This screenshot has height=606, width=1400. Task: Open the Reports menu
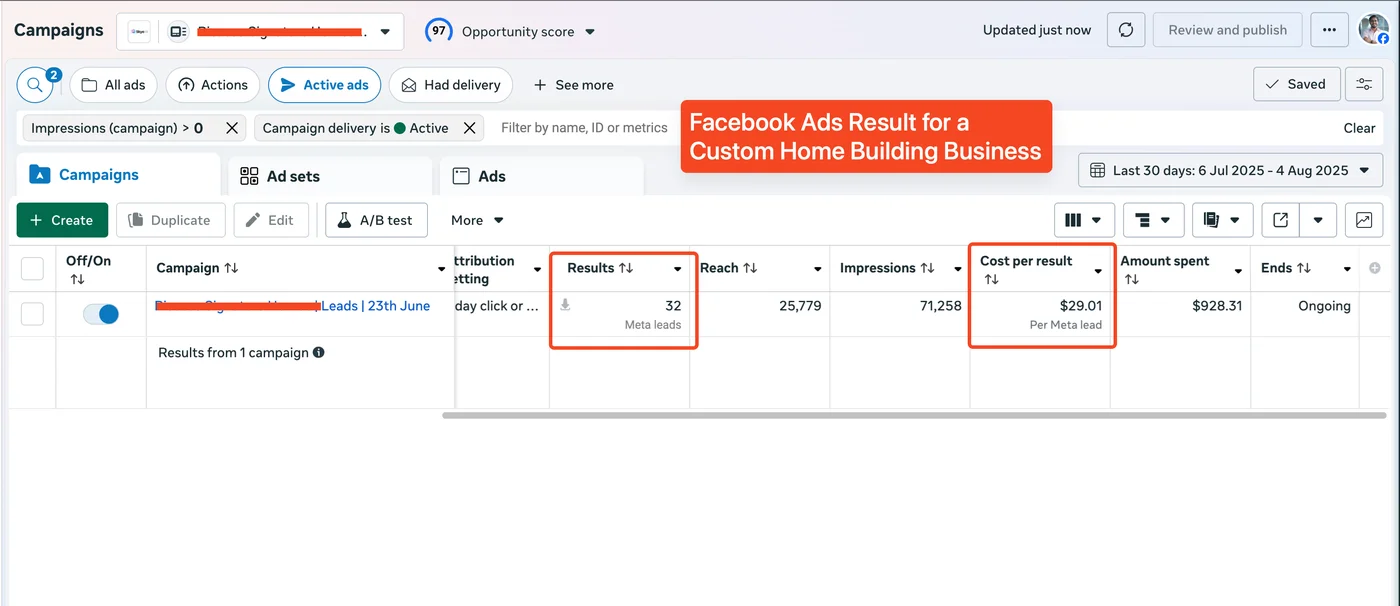coord(1222,220)
